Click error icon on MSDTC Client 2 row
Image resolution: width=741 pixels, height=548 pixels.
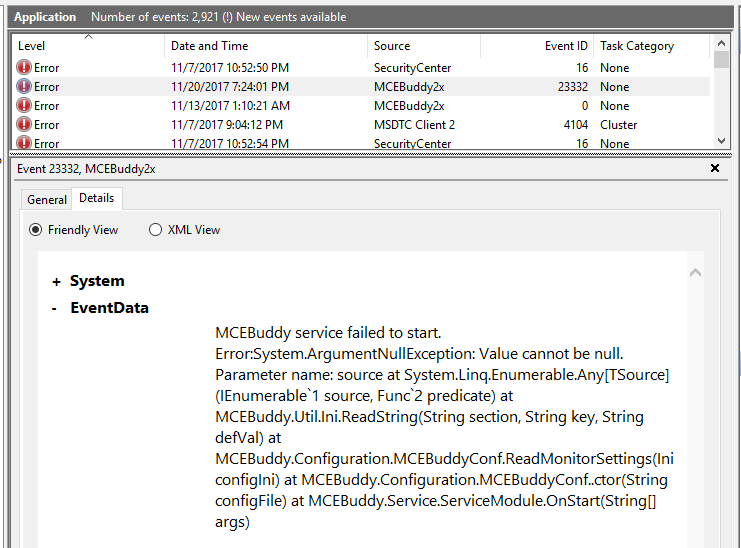point(24,125)
